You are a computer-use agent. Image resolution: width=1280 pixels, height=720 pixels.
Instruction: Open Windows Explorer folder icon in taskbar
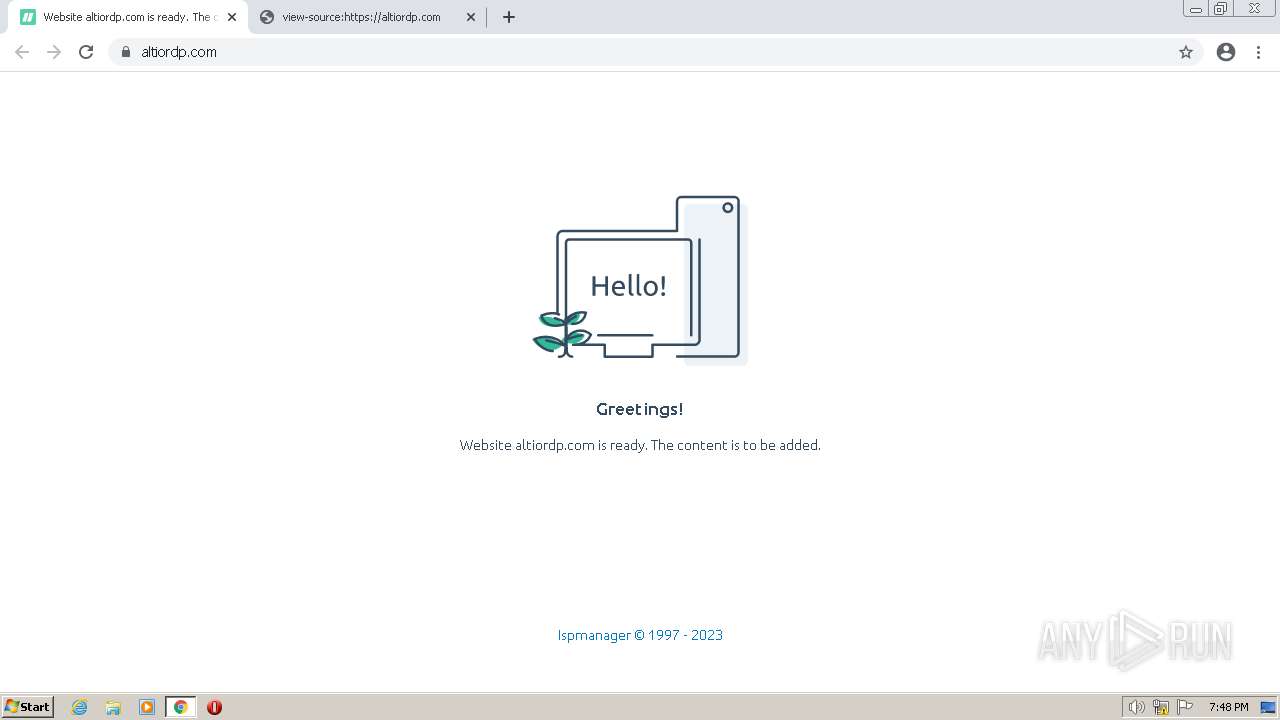coord(113,707)
